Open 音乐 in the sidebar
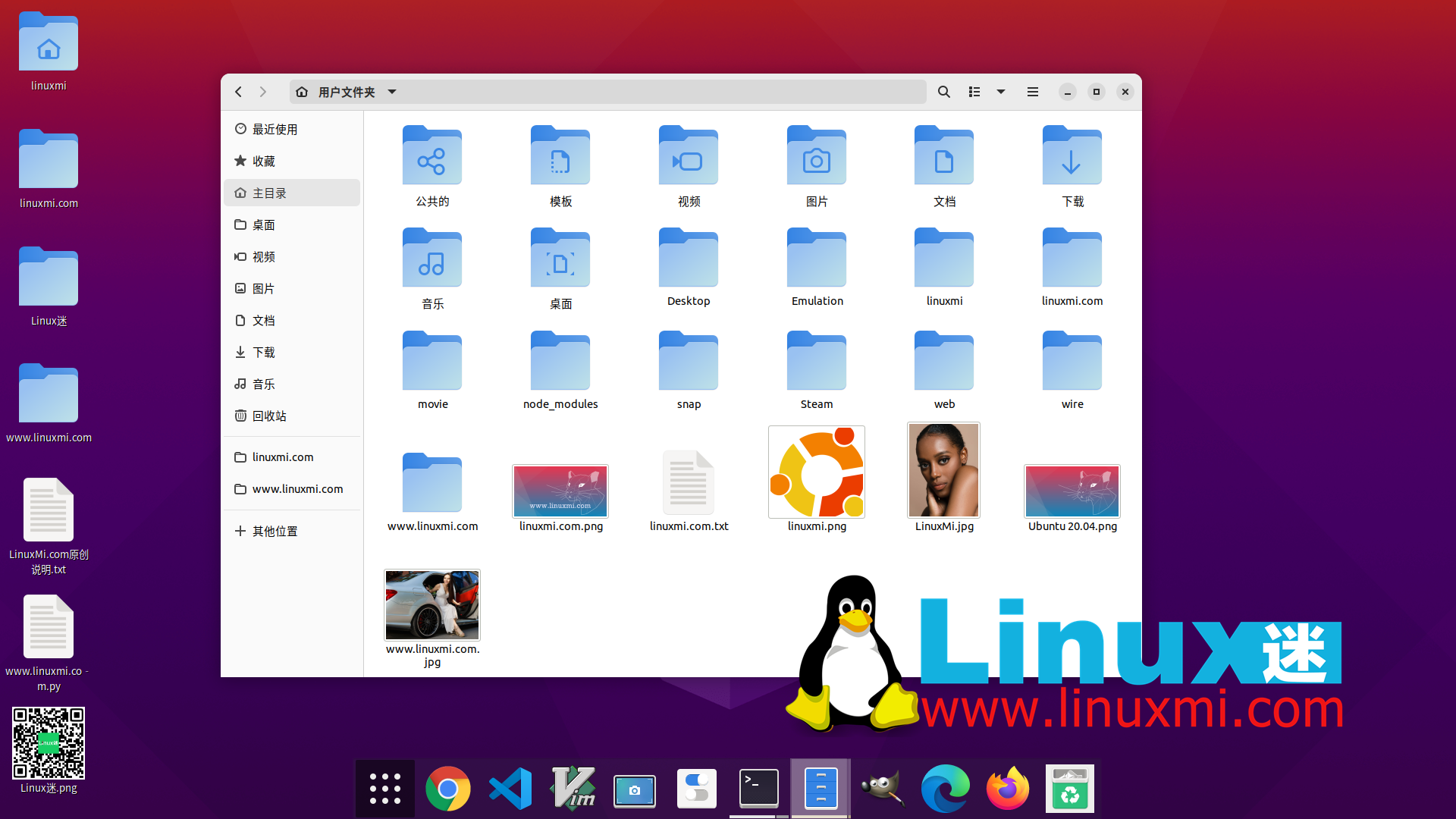1456x819 pixels. [x=292, y=384]
